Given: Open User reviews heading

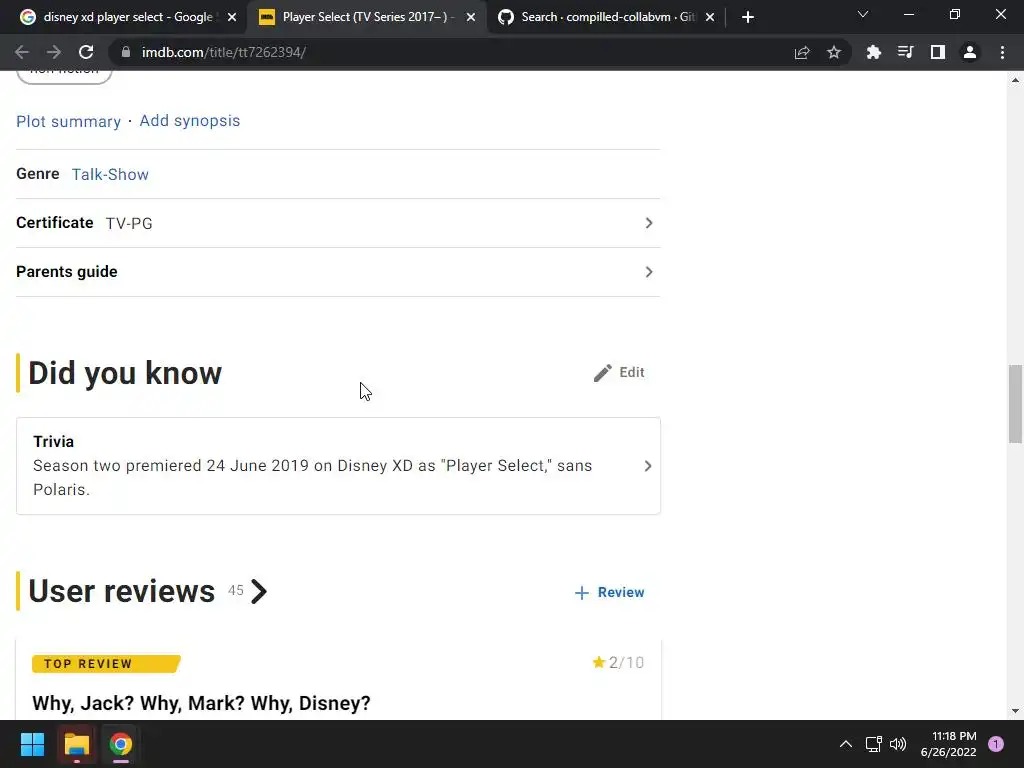Looking at the screenshot, I should click(121, 591).
